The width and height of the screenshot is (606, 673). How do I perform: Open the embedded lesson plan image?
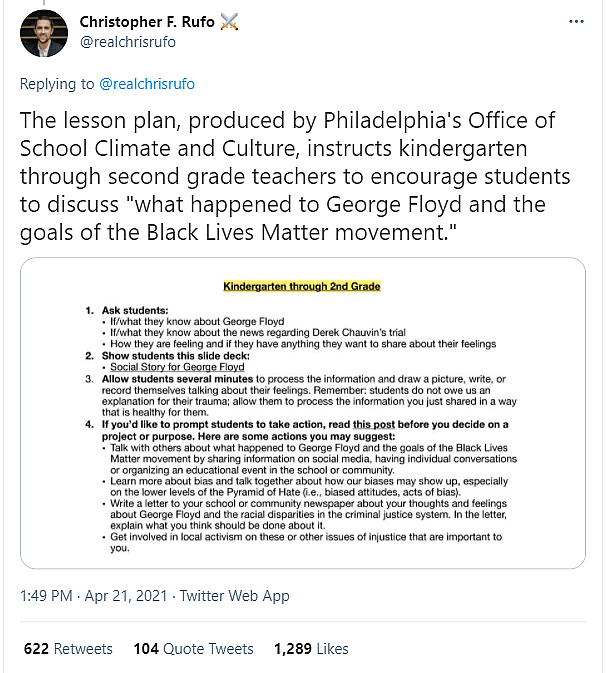(302, 413)
